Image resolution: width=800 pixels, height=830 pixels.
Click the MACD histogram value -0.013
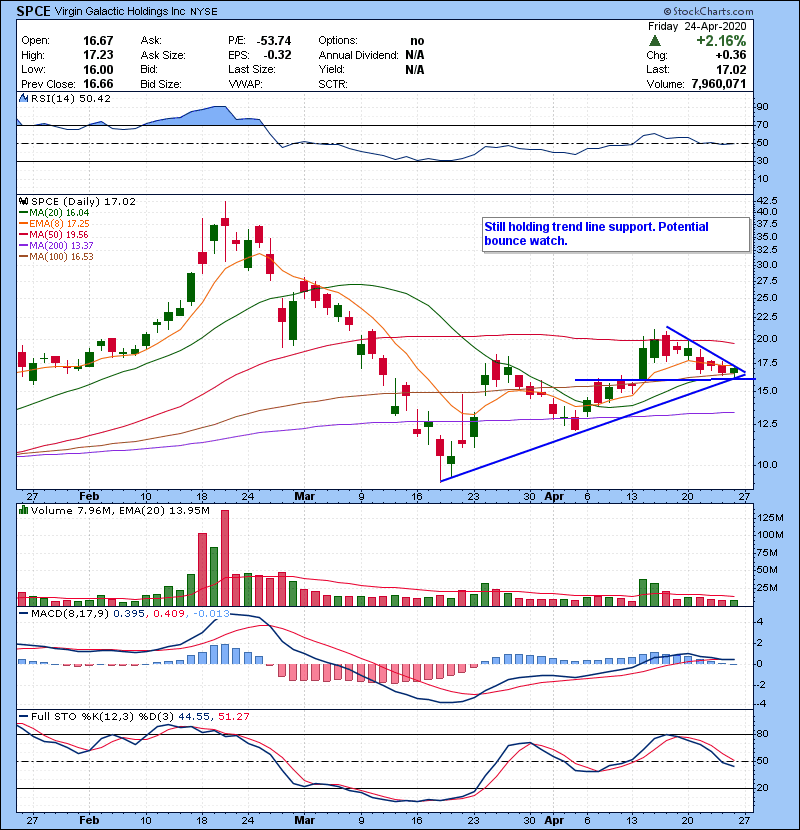pyautogui.click(x=212, y=613)
